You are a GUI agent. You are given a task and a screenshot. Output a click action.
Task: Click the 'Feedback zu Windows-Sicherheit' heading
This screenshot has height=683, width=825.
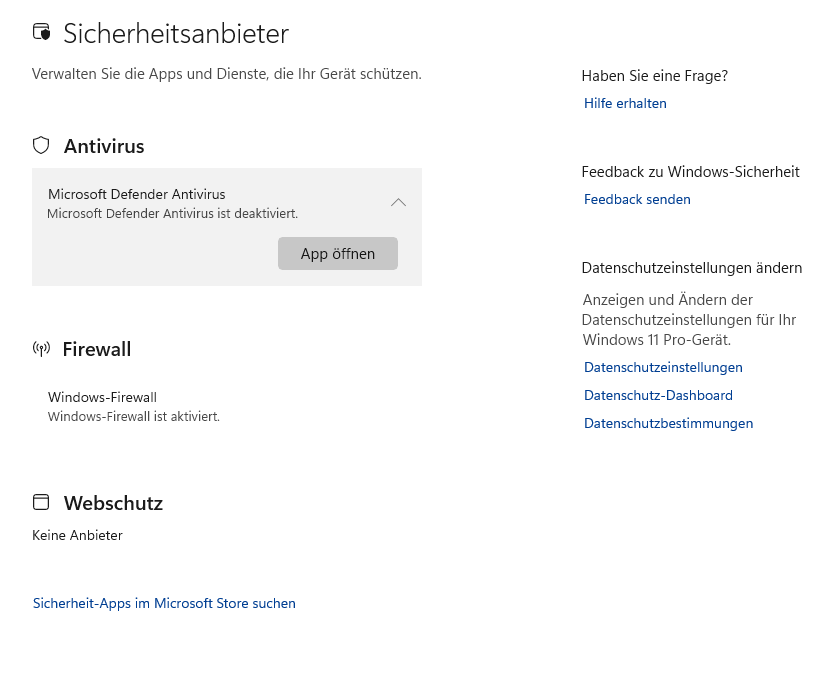690,172
